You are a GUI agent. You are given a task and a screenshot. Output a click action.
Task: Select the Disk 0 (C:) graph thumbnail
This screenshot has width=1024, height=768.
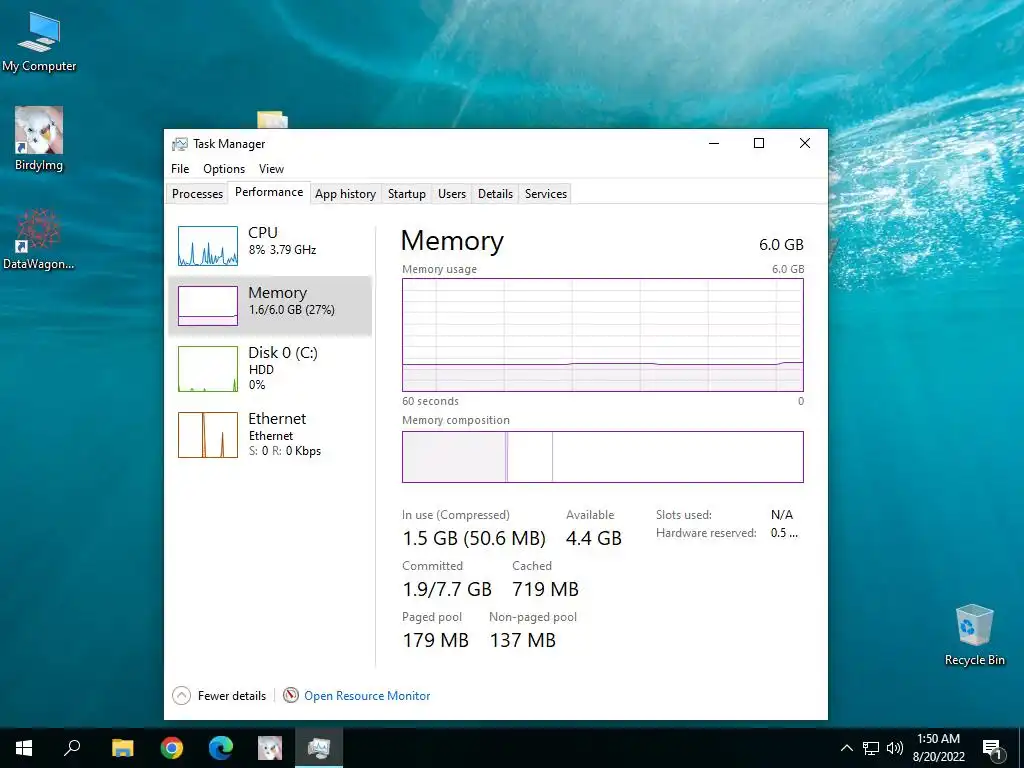(x=208, y=369)
